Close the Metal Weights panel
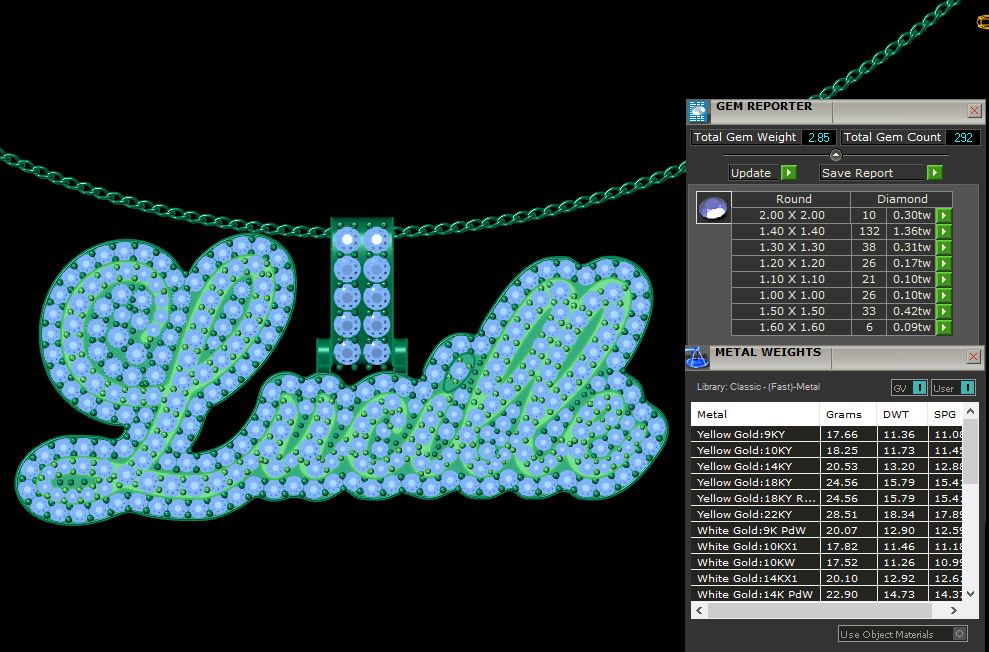Image resolution: width=989 pixels, height=652 pixels. 973,358
